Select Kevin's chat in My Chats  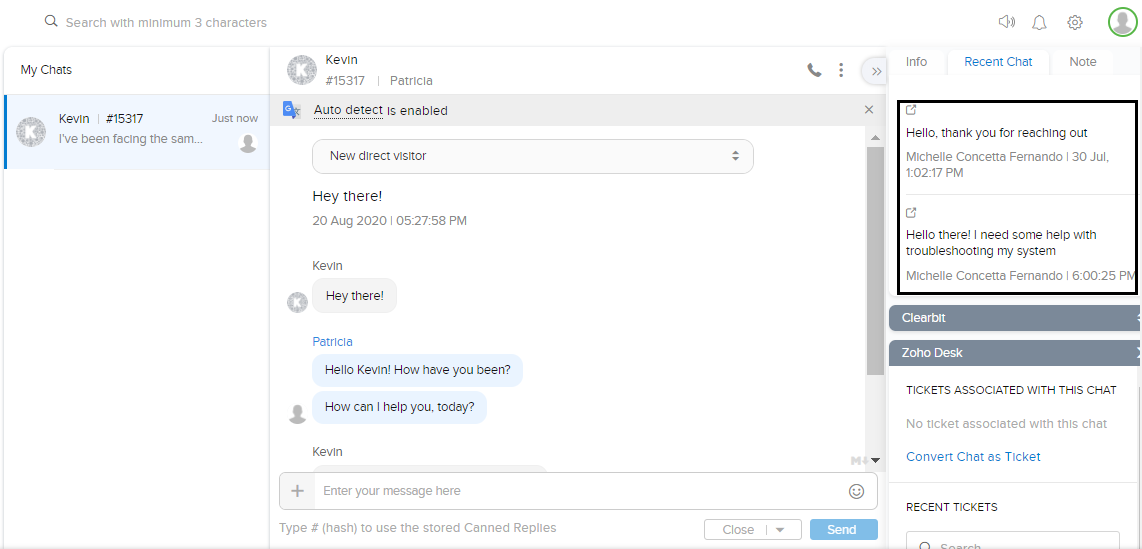(137, 132)
